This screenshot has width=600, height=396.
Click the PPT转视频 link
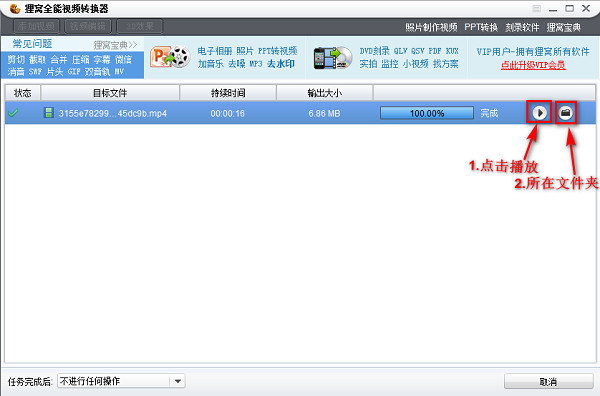277,51
